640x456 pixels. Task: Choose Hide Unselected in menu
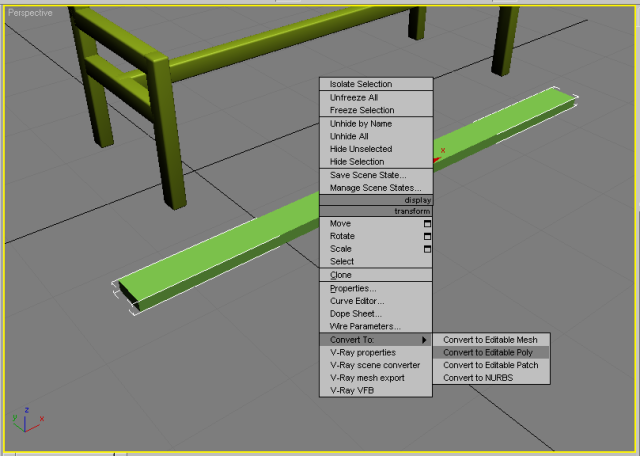pyautogui.click(x=376, y=149)
